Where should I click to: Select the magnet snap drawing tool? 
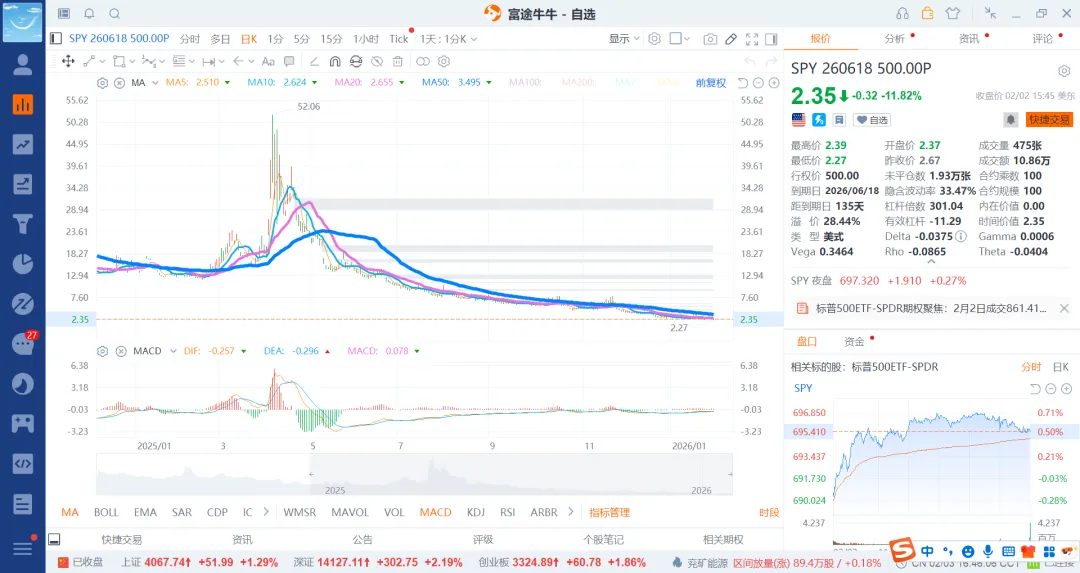334,61
